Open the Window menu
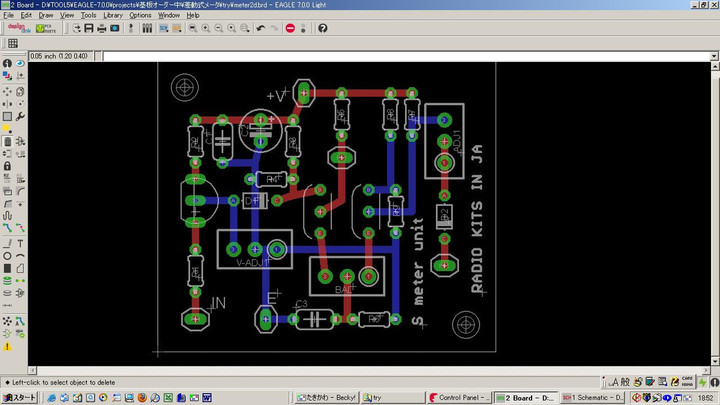720x405 pixels. [169, 16]
